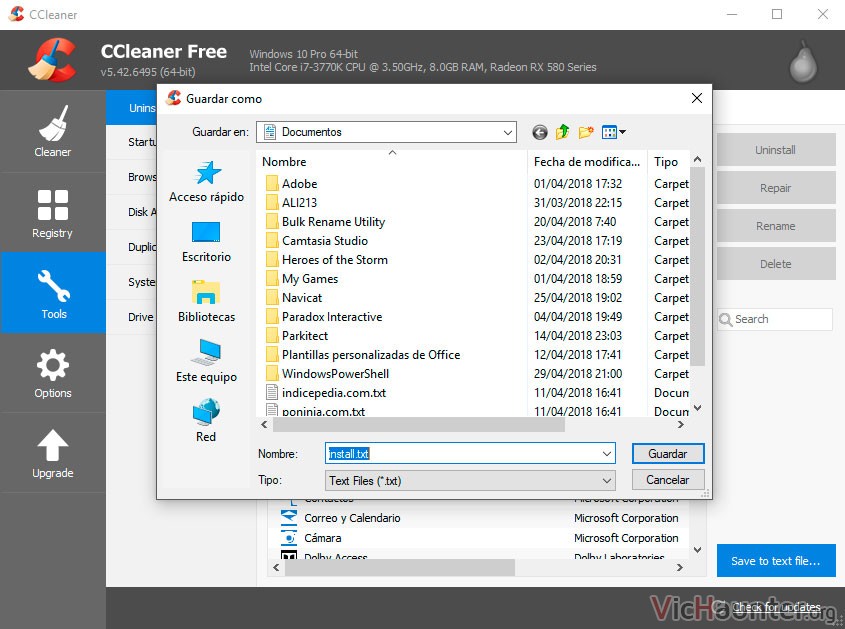The height and width of the screenshot is (629, 845).
Task: Click the Rename button in CCleaner
Action: pos(775,226)
